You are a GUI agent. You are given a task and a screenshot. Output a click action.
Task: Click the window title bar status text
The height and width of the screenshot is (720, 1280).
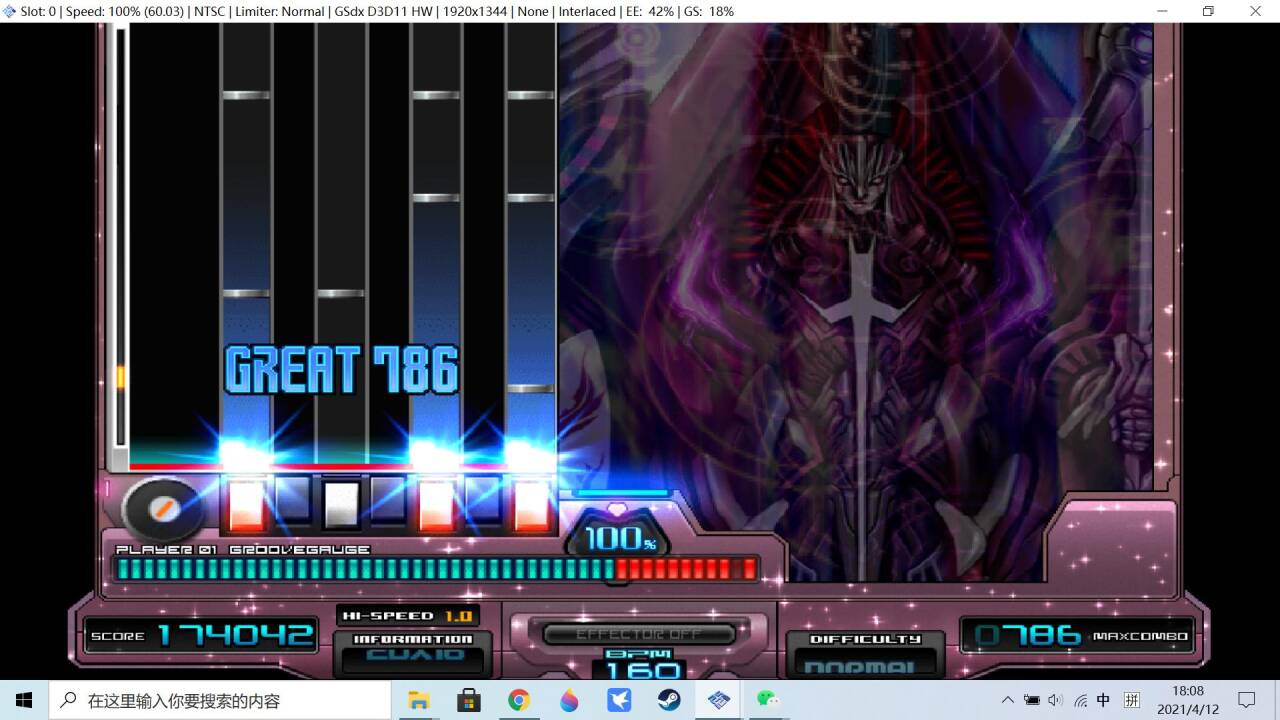click(x=377, y=11)
